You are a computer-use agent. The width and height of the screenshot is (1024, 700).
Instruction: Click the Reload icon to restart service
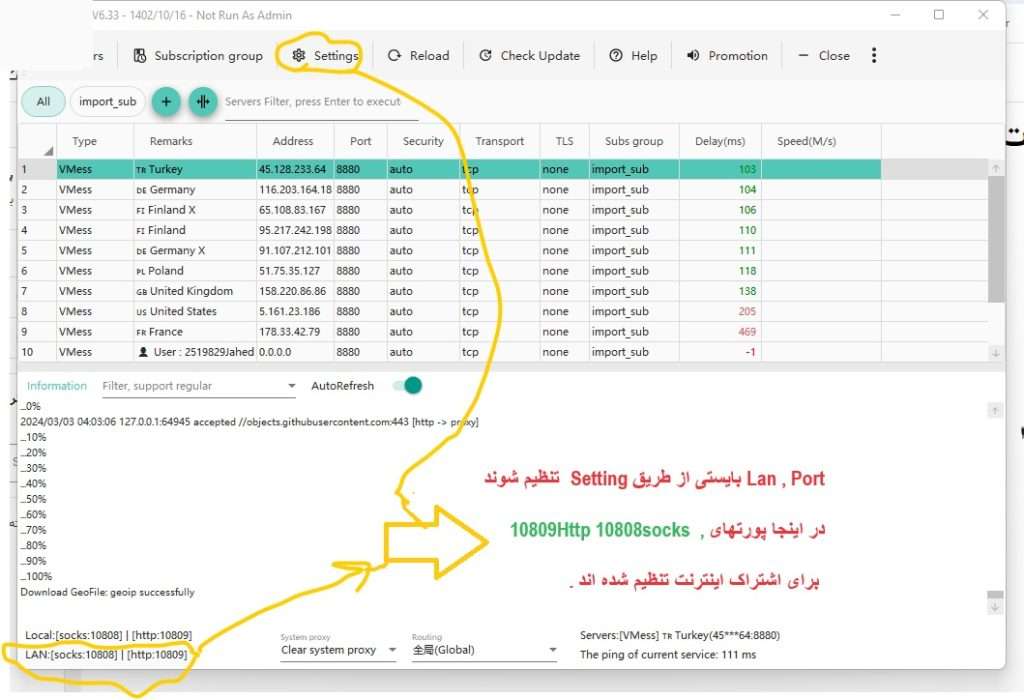[x=393, y=55]
